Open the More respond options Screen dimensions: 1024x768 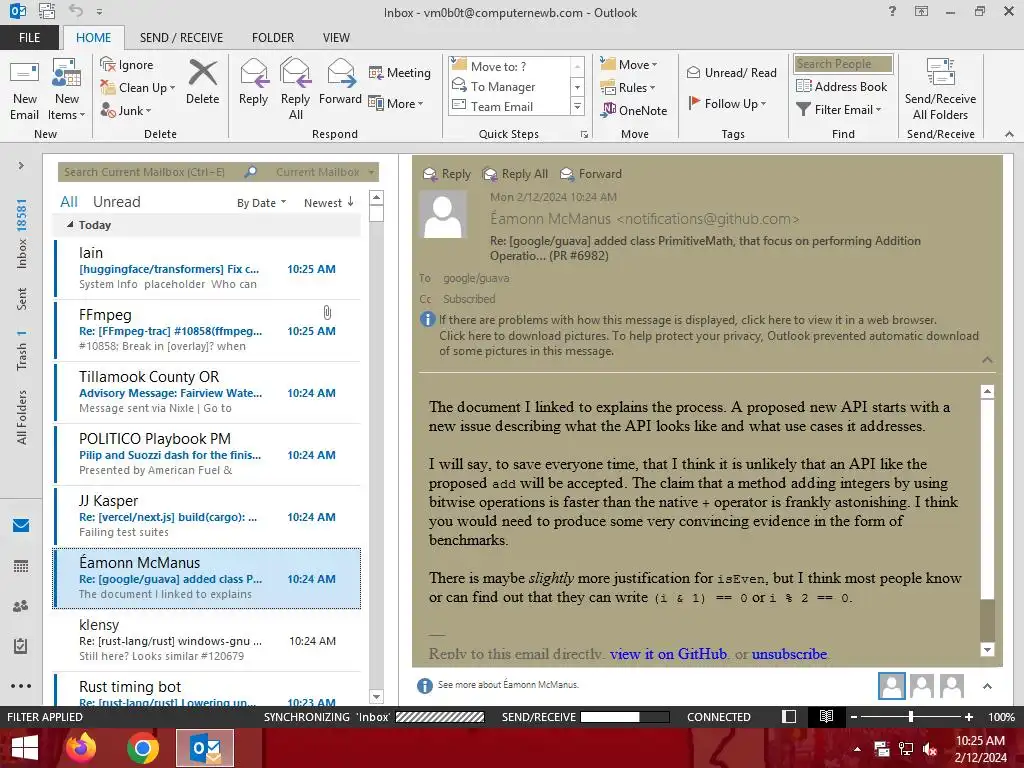coord(396,103)
